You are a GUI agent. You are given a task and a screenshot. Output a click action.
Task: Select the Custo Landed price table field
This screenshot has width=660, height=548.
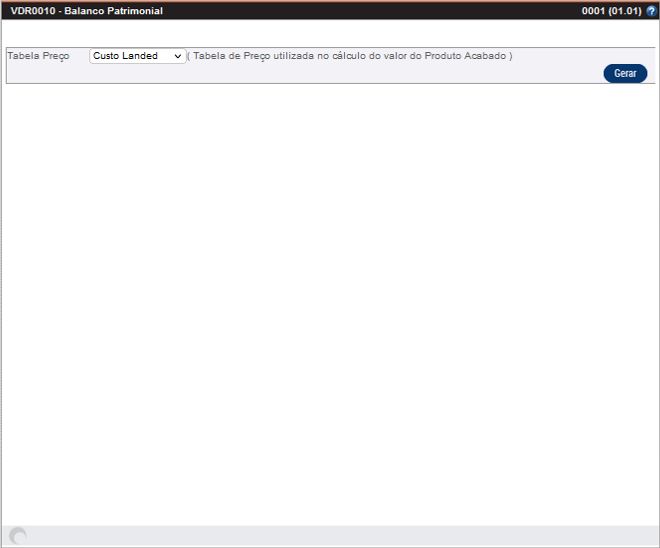click(137, 56)
